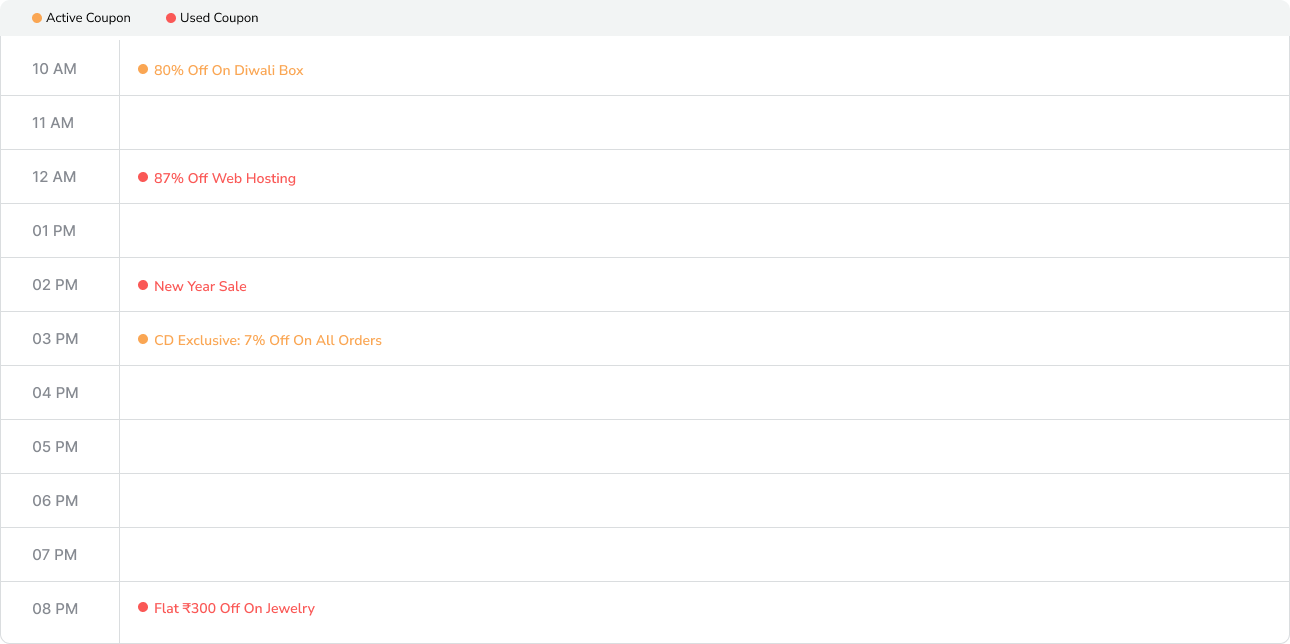The width and height of the screenshot is (1290, 644).
Task: Select the 10 AM time label
Action: (x=54, y=69)
